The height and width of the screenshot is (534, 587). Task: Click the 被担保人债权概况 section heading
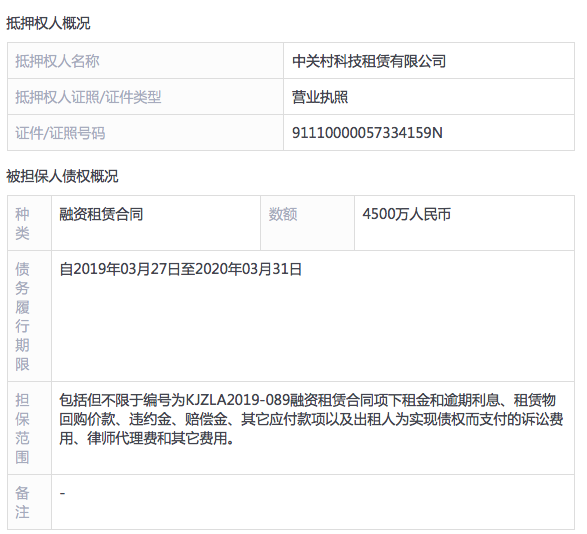click(x=62, y=176)
